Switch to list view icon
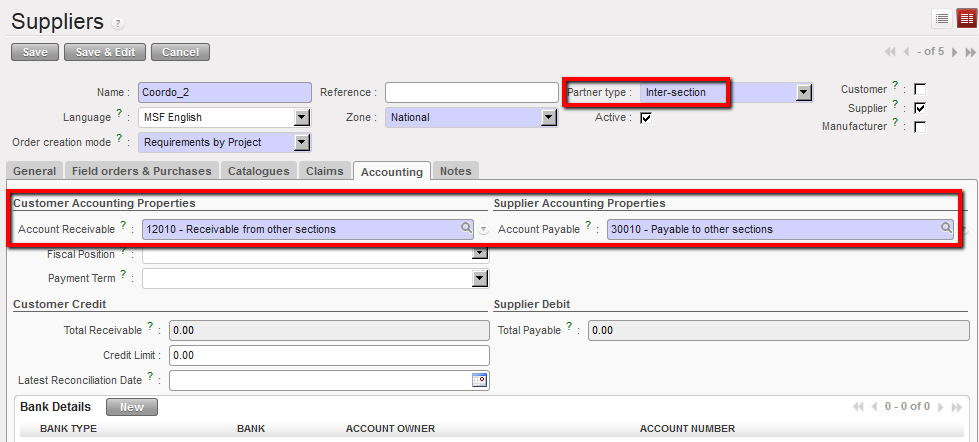 tap(942, 18)
